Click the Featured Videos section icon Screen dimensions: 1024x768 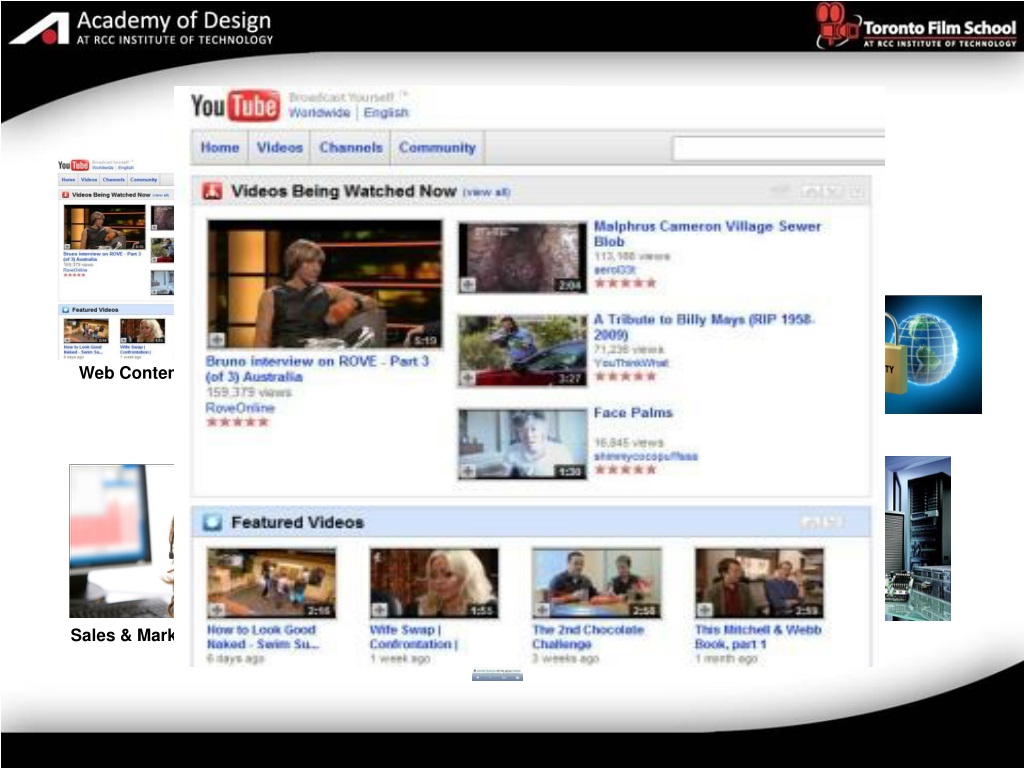coord(212,522)
